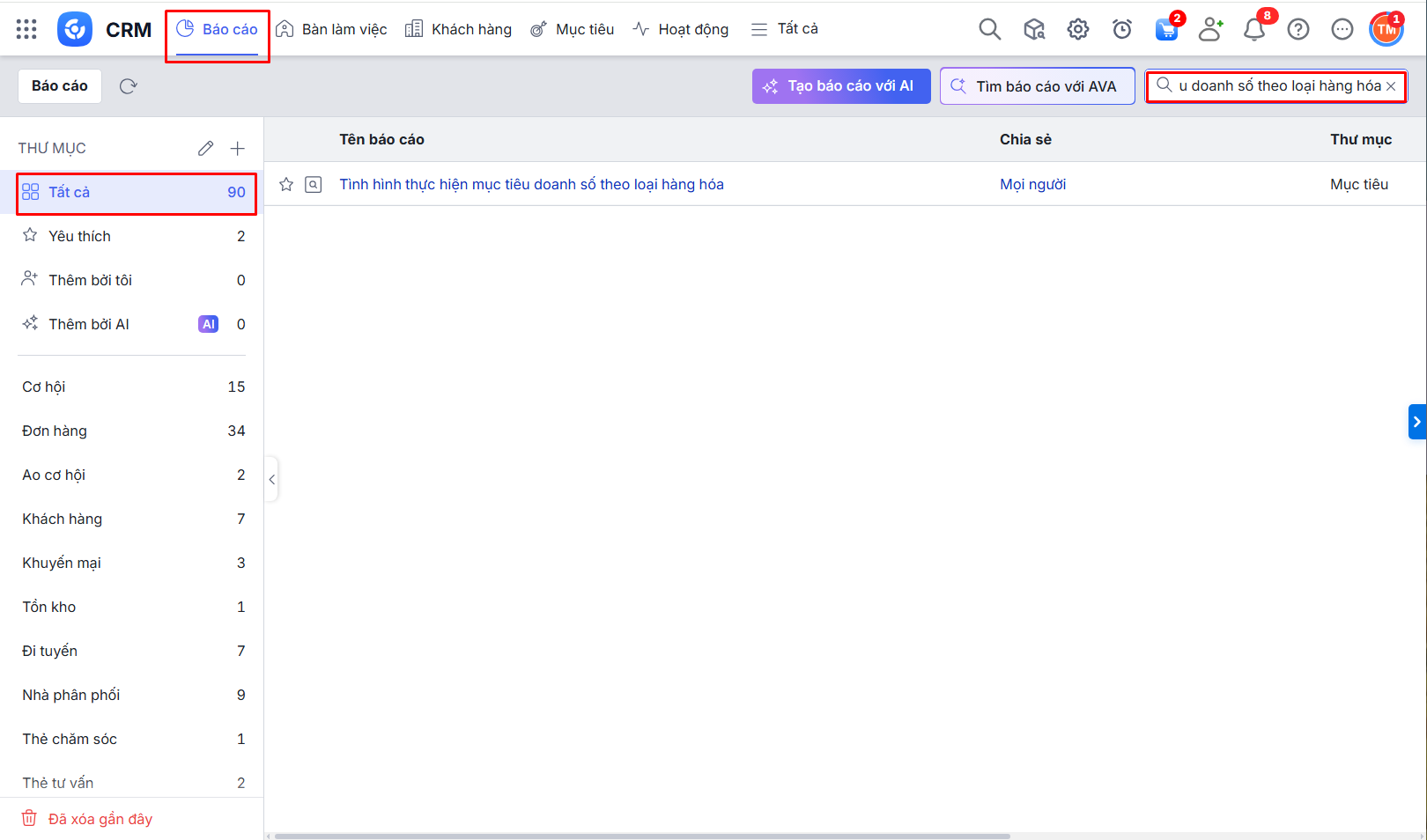Toggle favorite star on the report row
Image resolution: width=1427 pixels, height=840 pixels.
point(286,184)
